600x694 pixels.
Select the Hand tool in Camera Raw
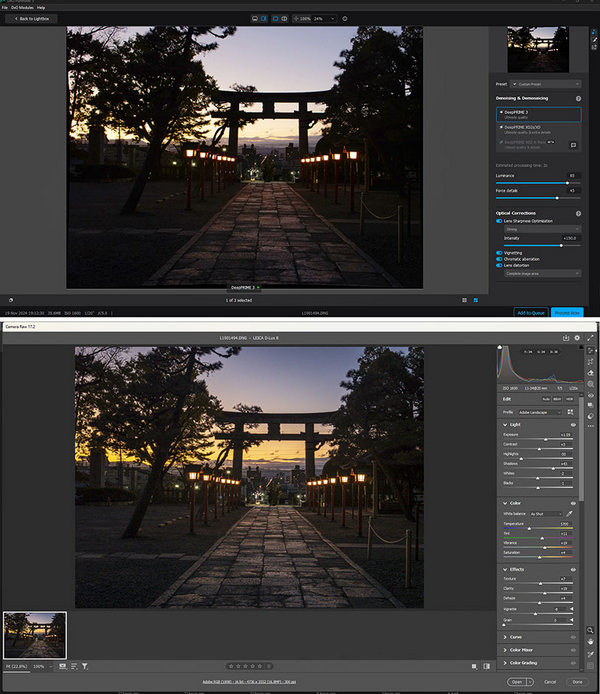click(592, 641)
